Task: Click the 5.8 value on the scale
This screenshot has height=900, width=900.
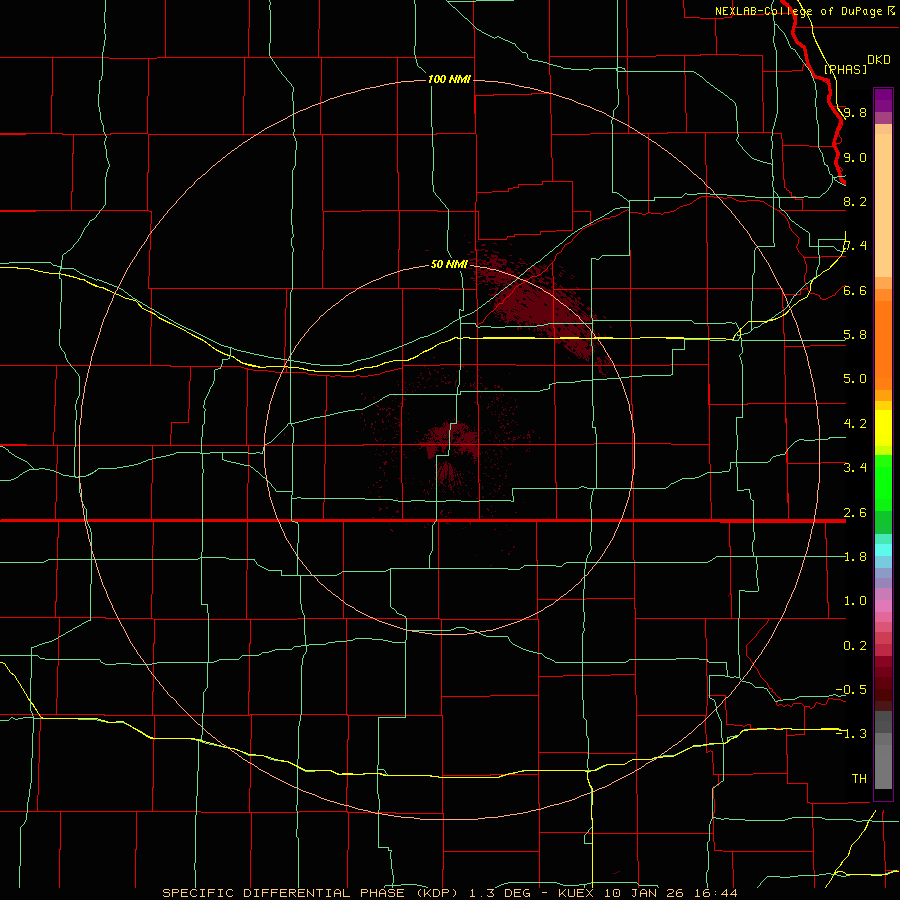Action: (x=855, y=335)
